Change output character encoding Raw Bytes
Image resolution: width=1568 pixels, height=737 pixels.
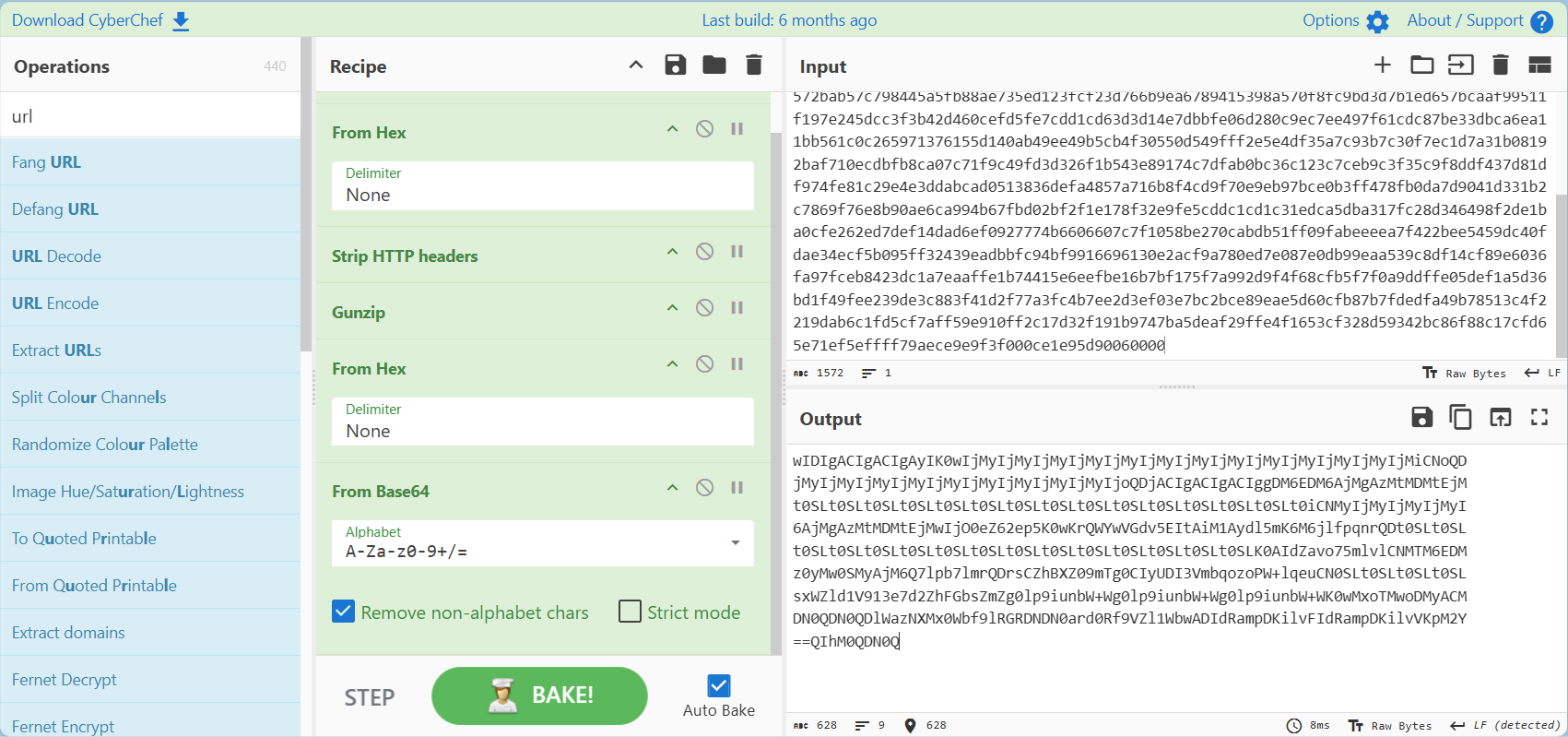(x=1389, y=725)
